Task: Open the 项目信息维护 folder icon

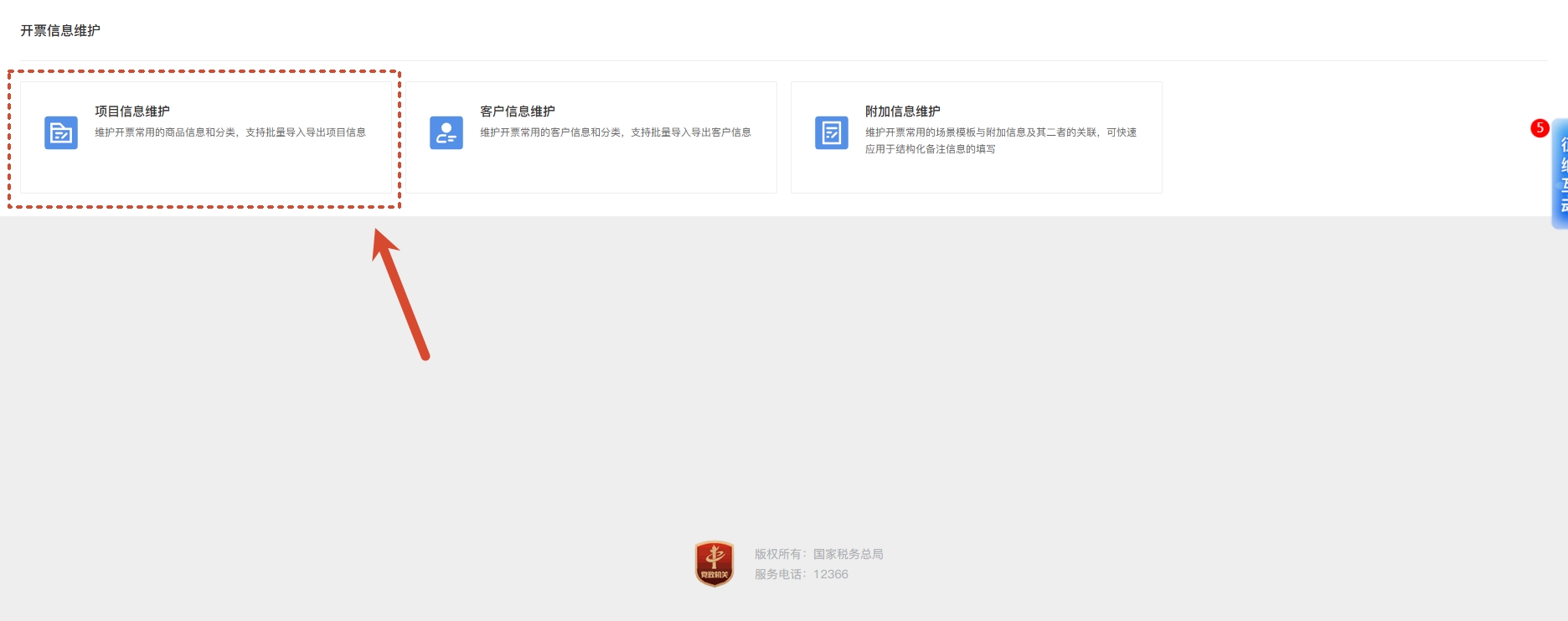Action: coord(61,132)
